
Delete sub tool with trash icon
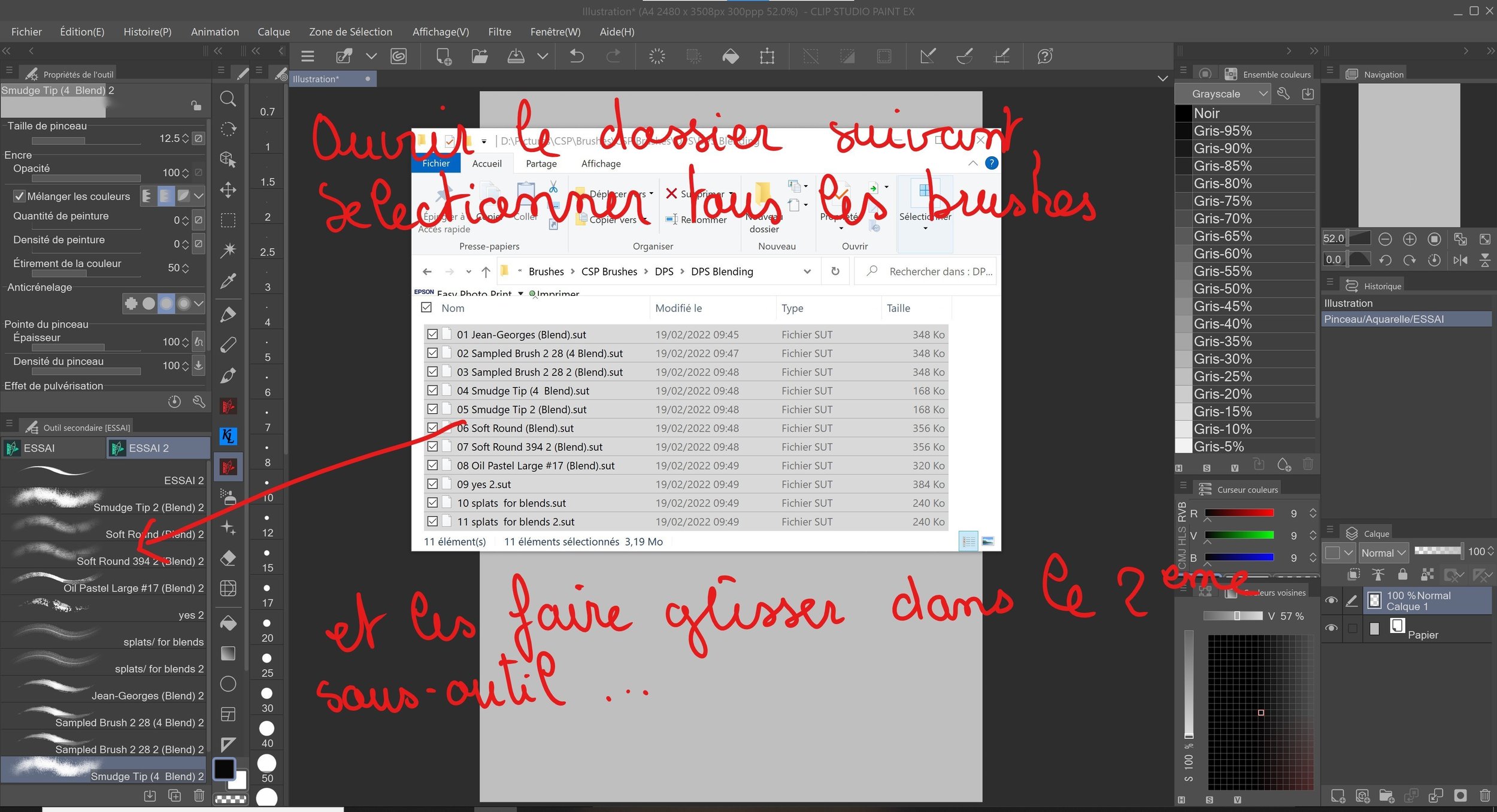tap(199, 795)
